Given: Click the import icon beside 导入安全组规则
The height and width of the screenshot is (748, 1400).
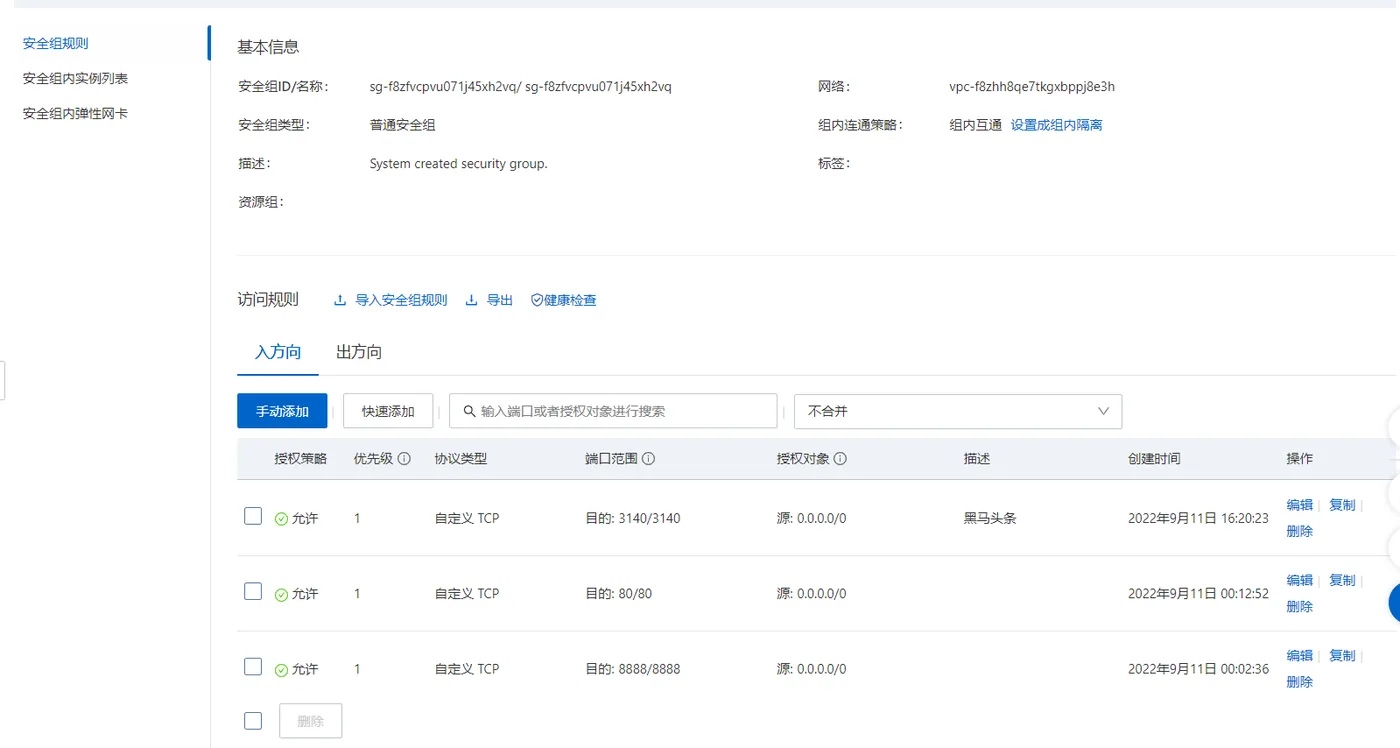Looking at the screenshot, I should 340,300.
